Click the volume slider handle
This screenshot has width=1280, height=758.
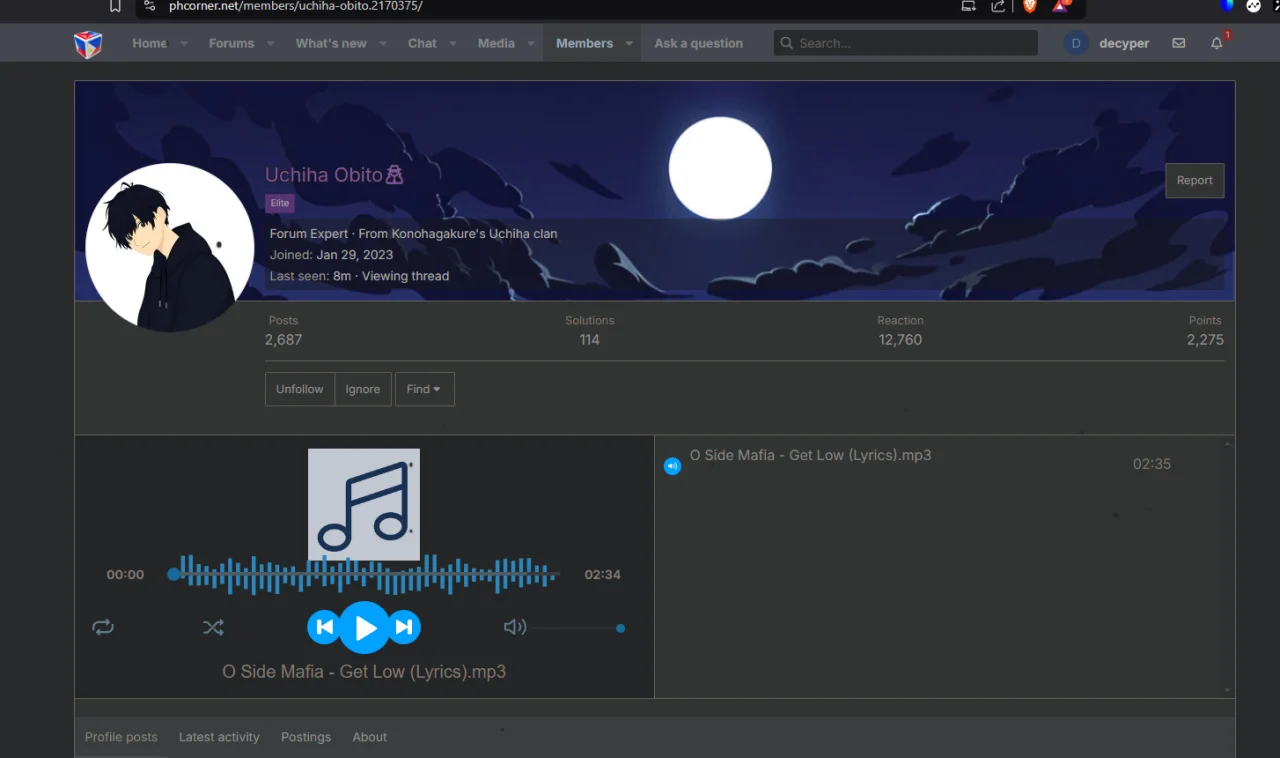coord(621,629)
